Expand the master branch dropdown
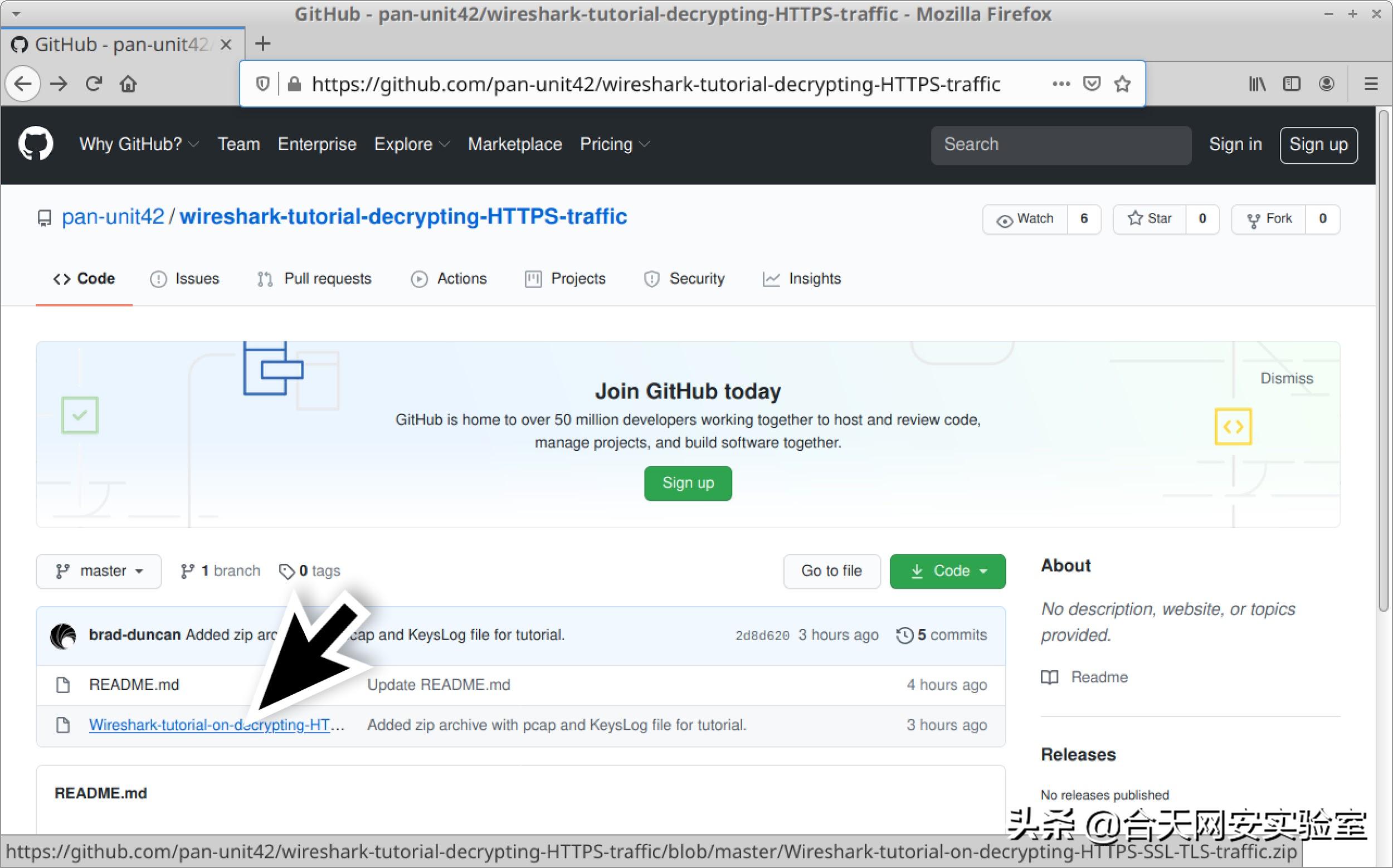This screenshot has width=1393, height=868. click(x=99, y=570)
